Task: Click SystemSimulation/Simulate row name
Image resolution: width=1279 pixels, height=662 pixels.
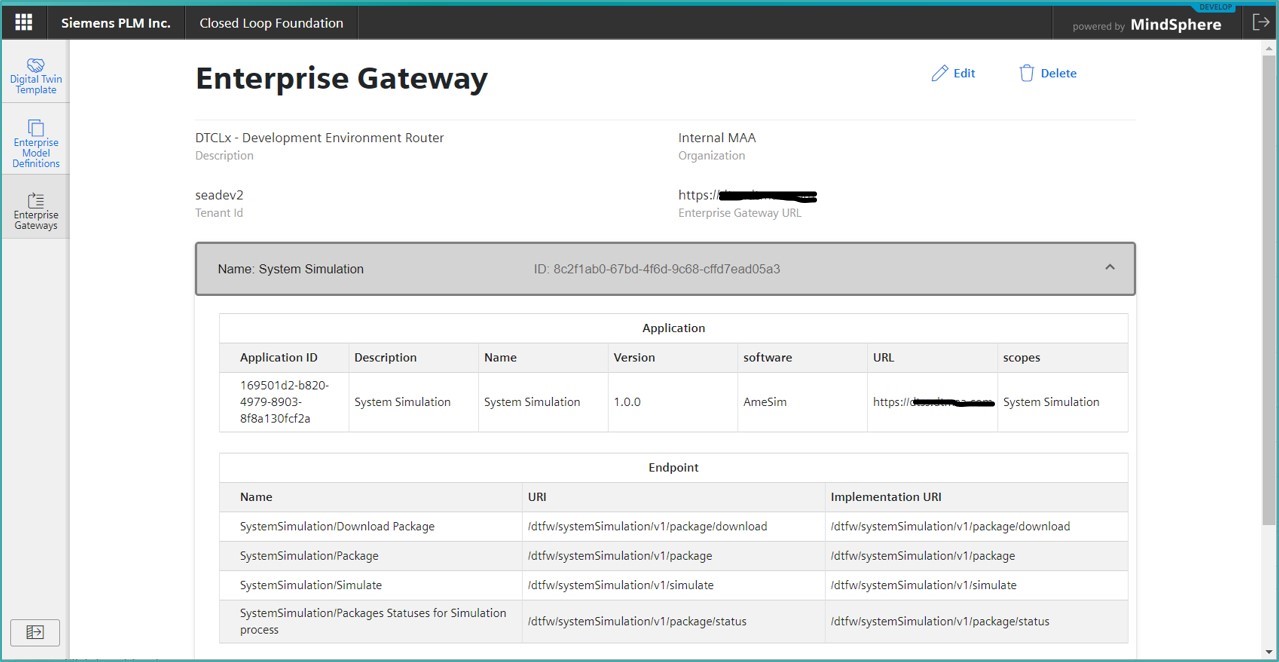Action: (x=311, y=585)
